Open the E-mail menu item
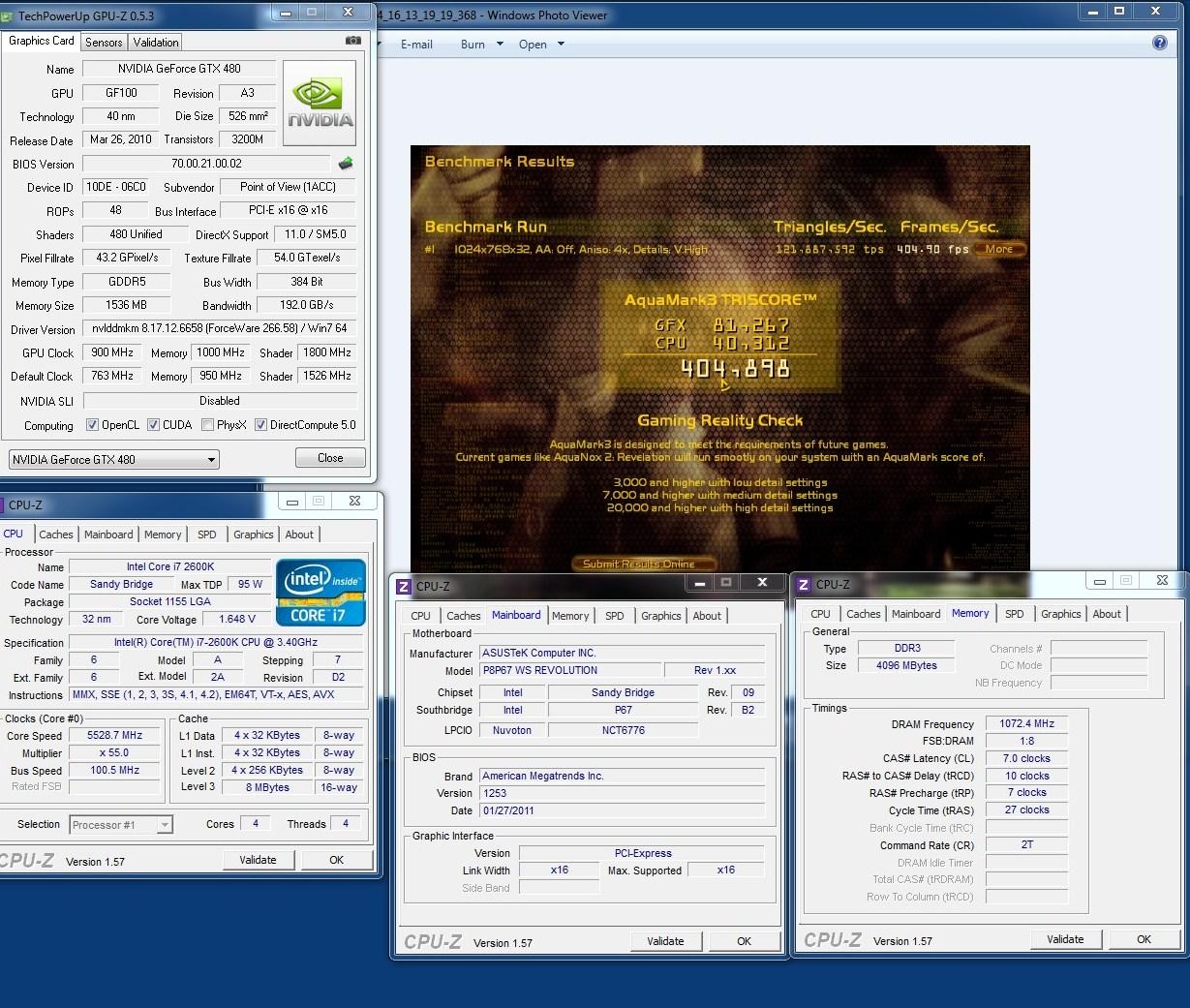 coord(416,45)
